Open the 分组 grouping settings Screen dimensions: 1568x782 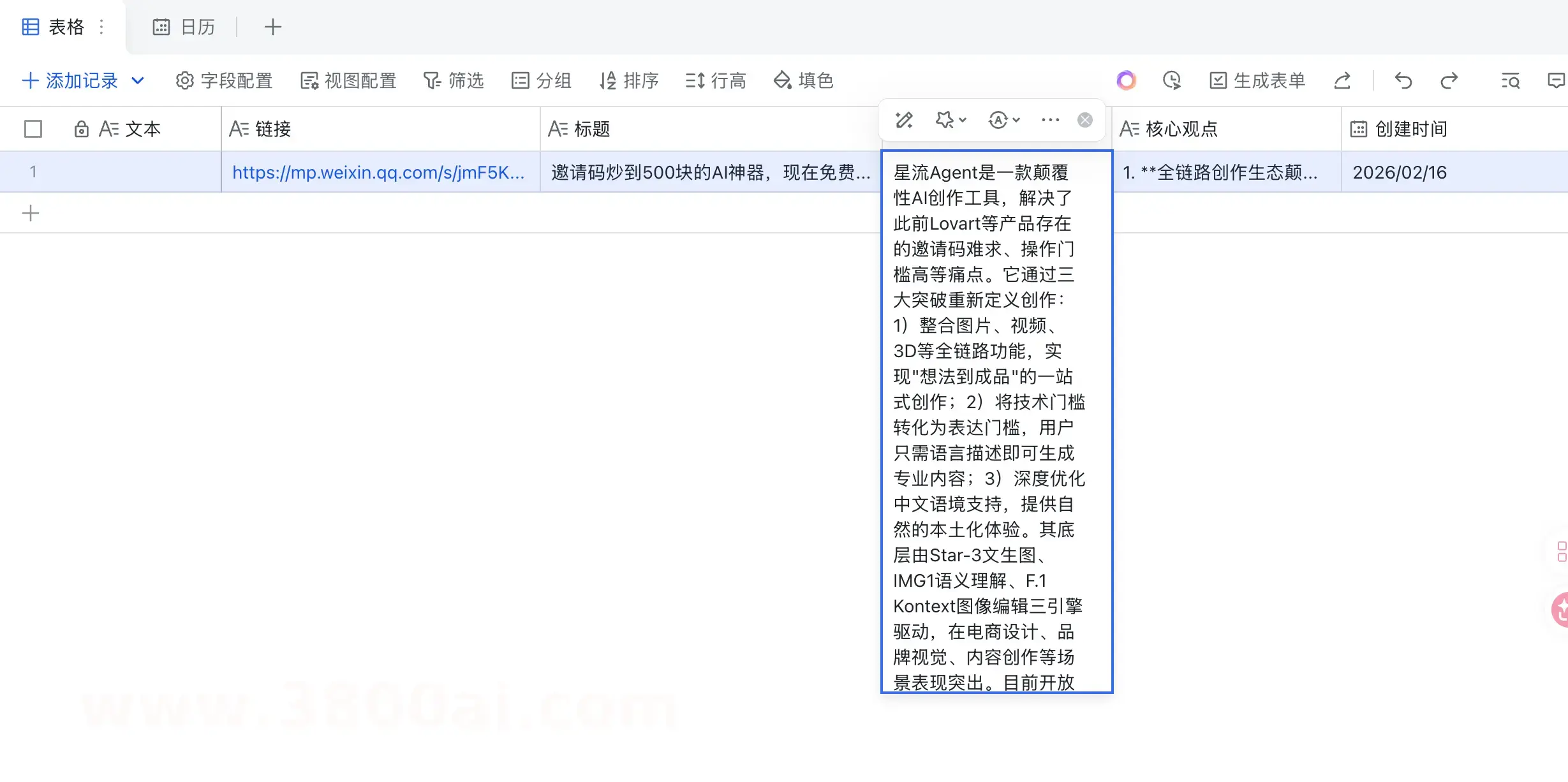[542, 80]
